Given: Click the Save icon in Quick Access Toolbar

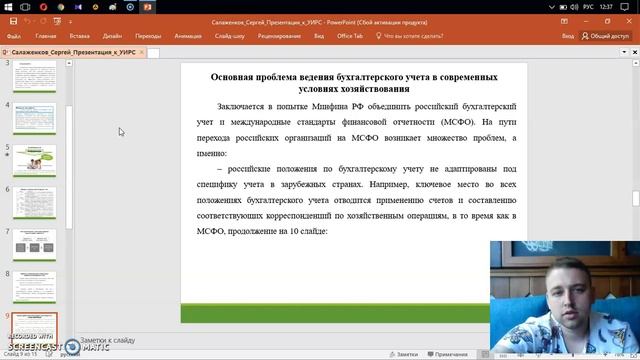Looking at the screenshot, I should pyautogui.click(x=13, y=21).
